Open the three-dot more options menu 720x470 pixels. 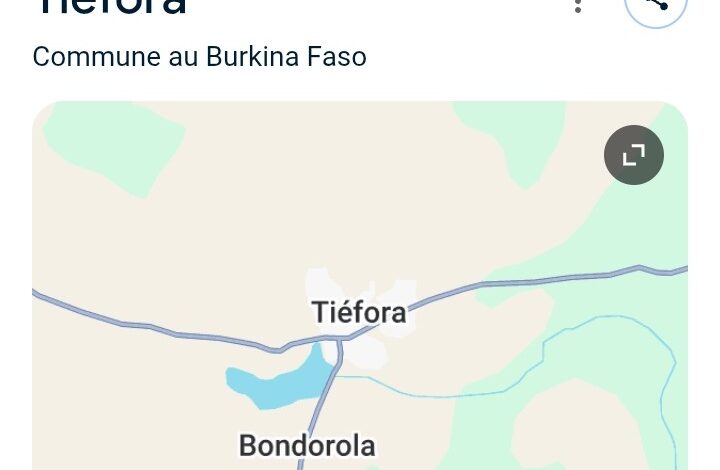(578, 5)
